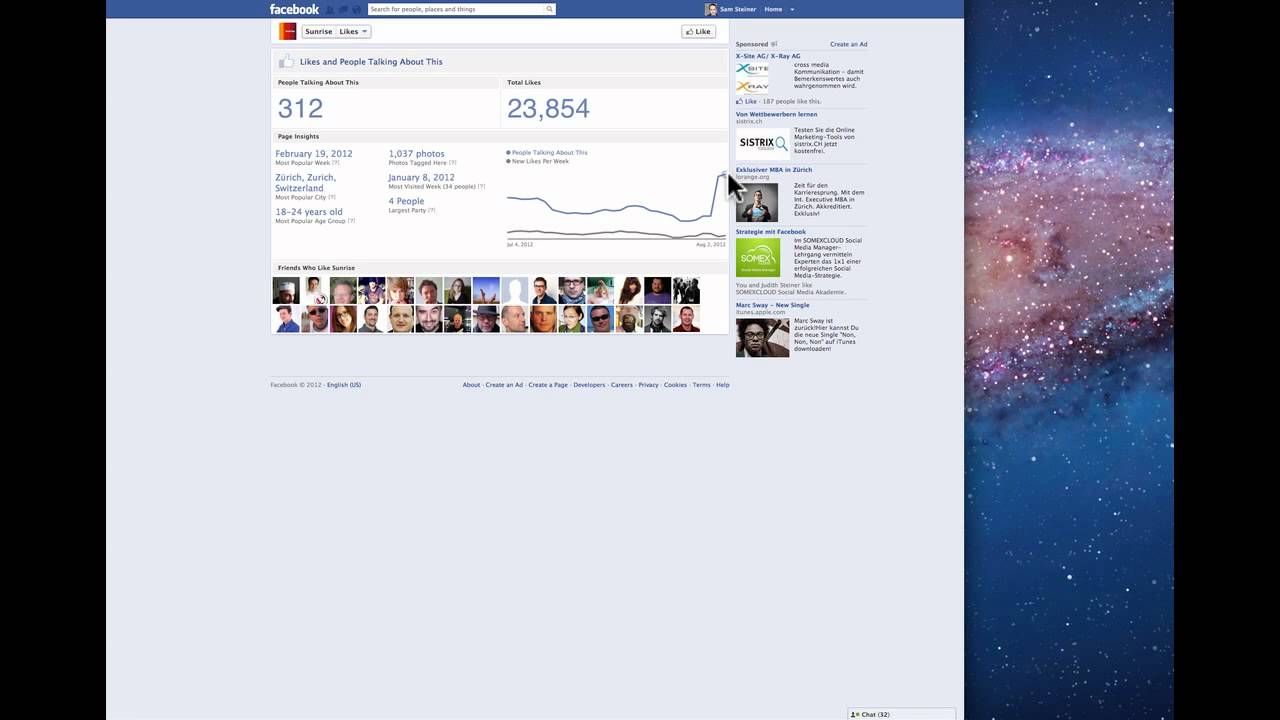Click the January 8, 2012 insight
This screenshot has height=720, width=1280.
[421, 178]
